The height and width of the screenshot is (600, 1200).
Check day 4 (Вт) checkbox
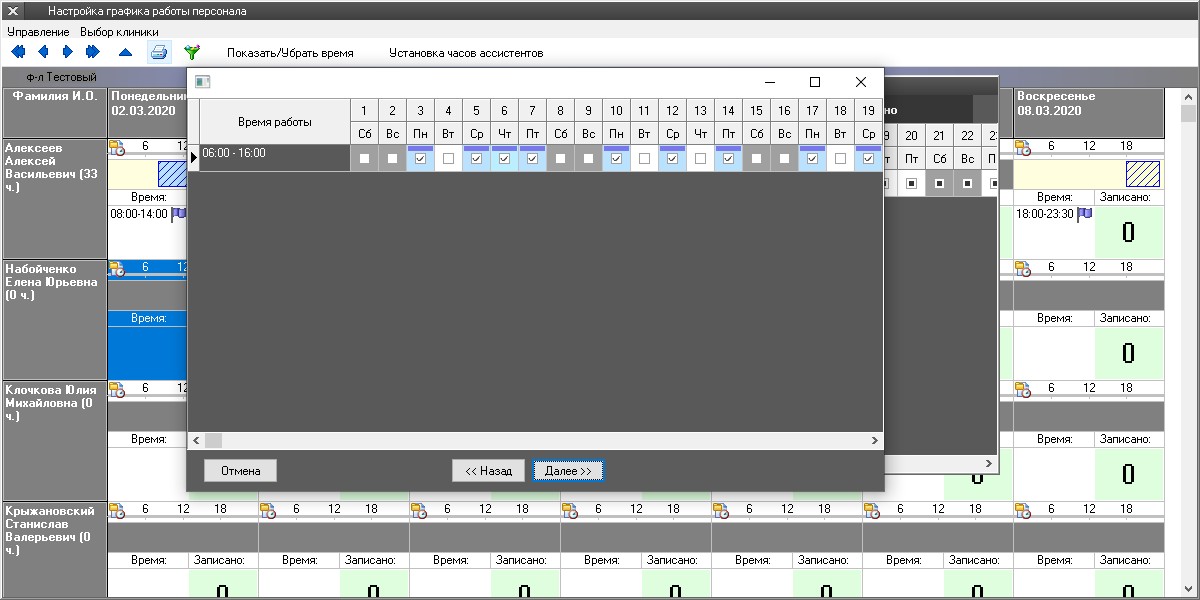pos(448,158)
